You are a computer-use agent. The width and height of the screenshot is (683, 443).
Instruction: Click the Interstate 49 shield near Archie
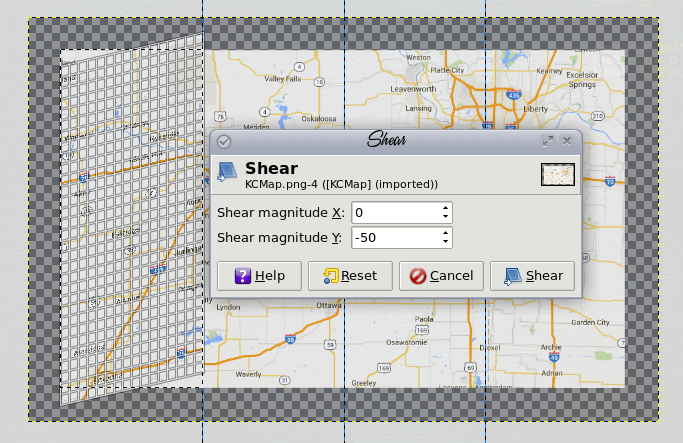coord(554,358)
